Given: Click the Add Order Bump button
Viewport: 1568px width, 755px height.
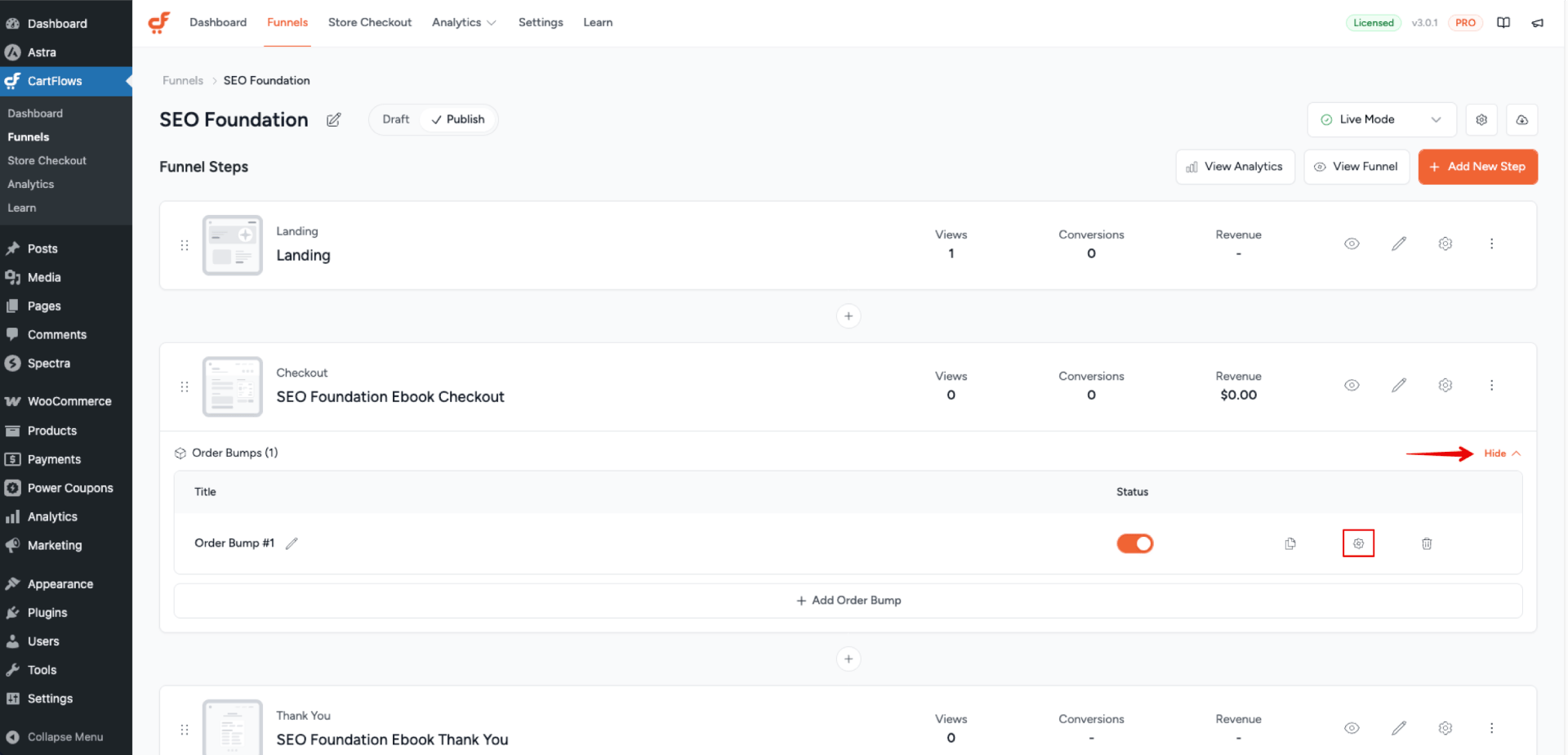Looking at the screenshot, I should coord(849,601).
